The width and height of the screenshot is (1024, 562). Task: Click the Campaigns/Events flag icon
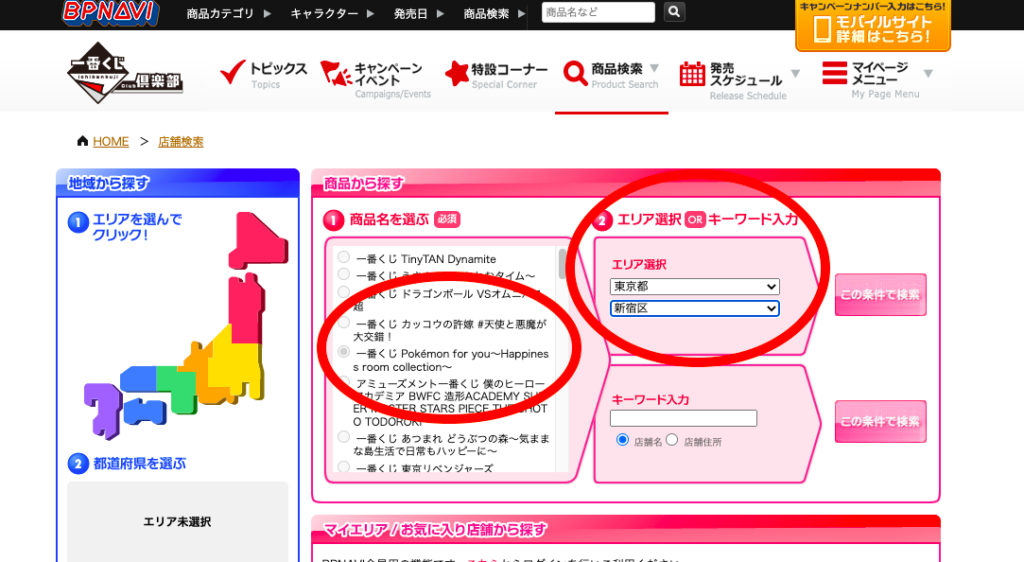point(336,73)
